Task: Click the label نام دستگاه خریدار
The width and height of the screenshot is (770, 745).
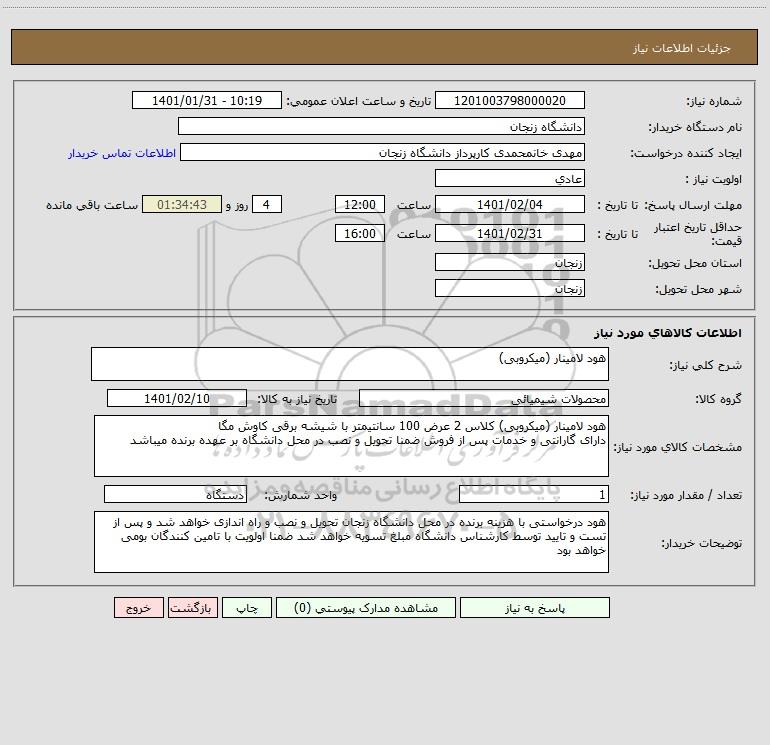Action: 695,127
